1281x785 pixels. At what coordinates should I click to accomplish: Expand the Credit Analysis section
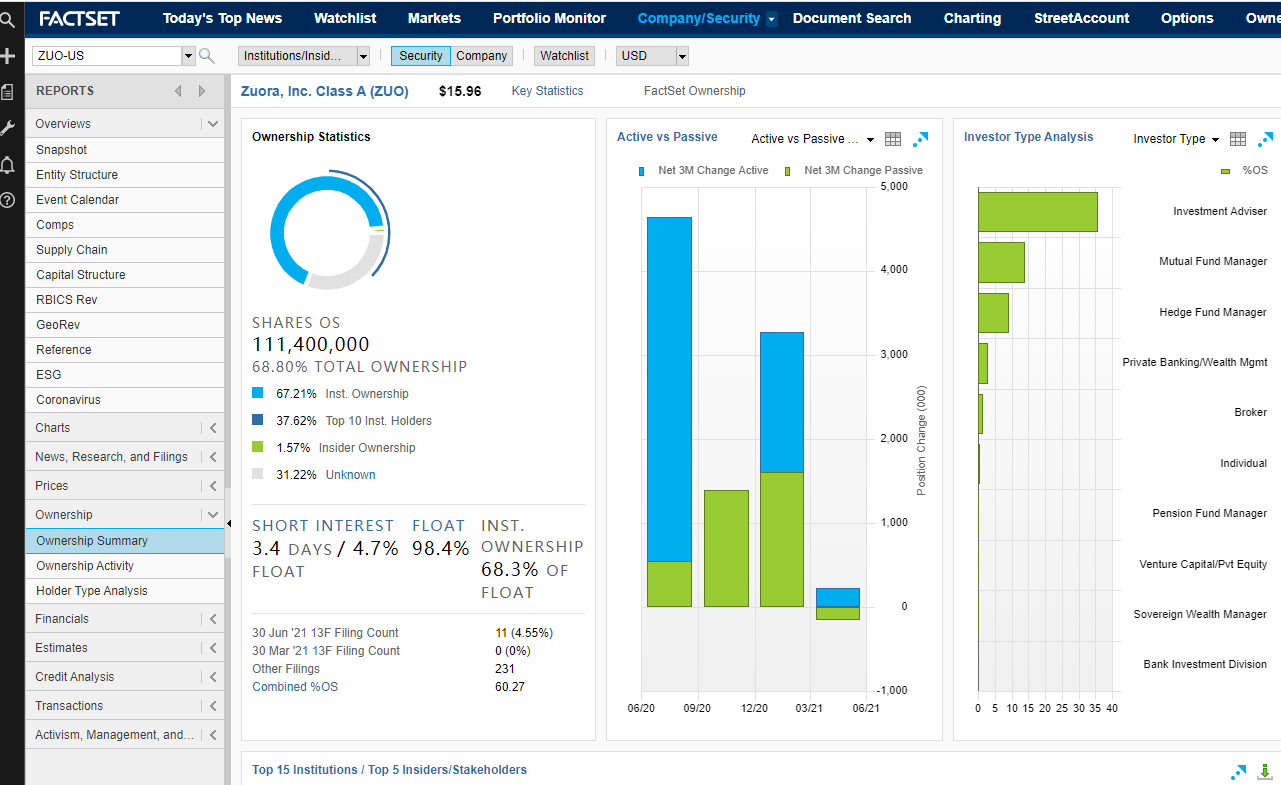(212, 677)
